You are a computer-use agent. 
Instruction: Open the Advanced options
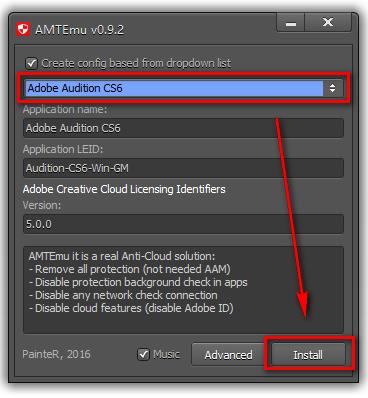coord(228,355)
